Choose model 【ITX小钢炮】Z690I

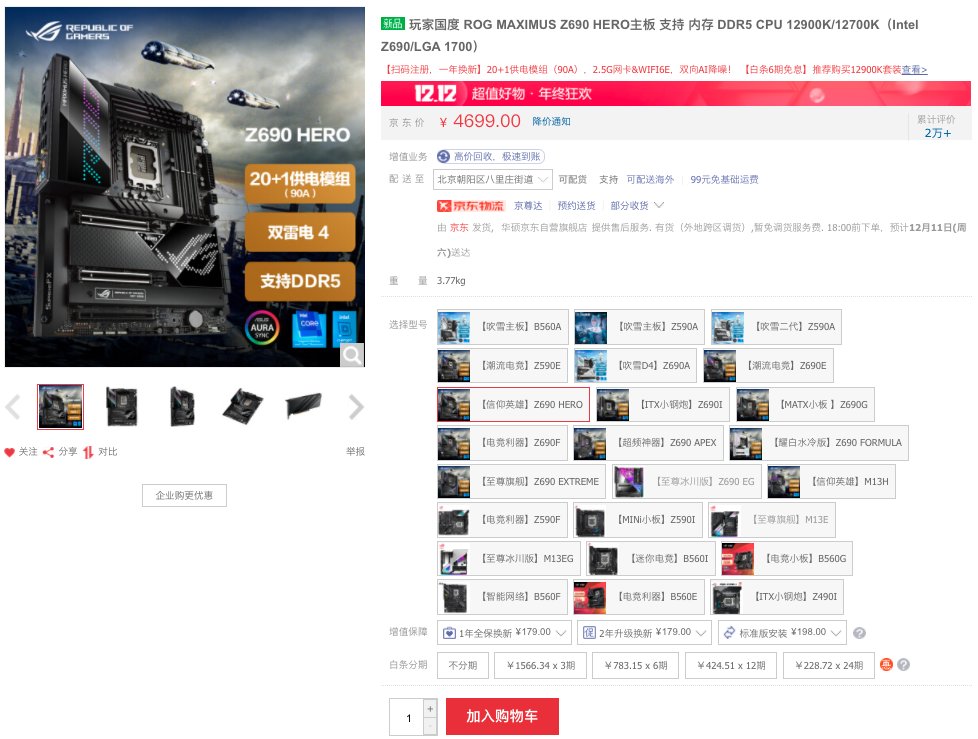click(663, 404)
